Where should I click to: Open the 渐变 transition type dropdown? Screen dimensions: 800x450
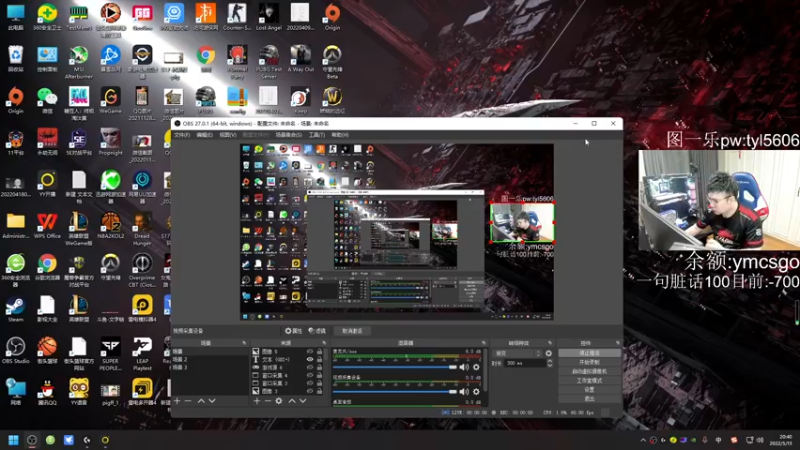(517, 353)
